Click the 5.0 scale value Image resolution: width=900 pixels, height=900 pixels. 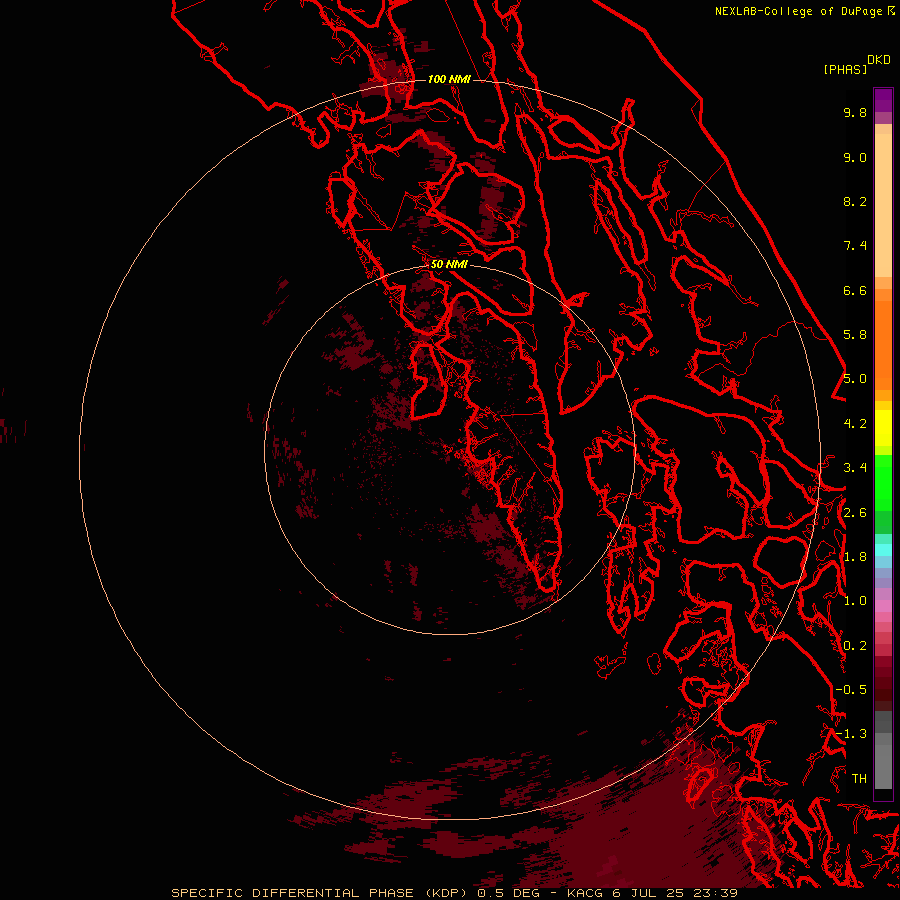point(855,379)
